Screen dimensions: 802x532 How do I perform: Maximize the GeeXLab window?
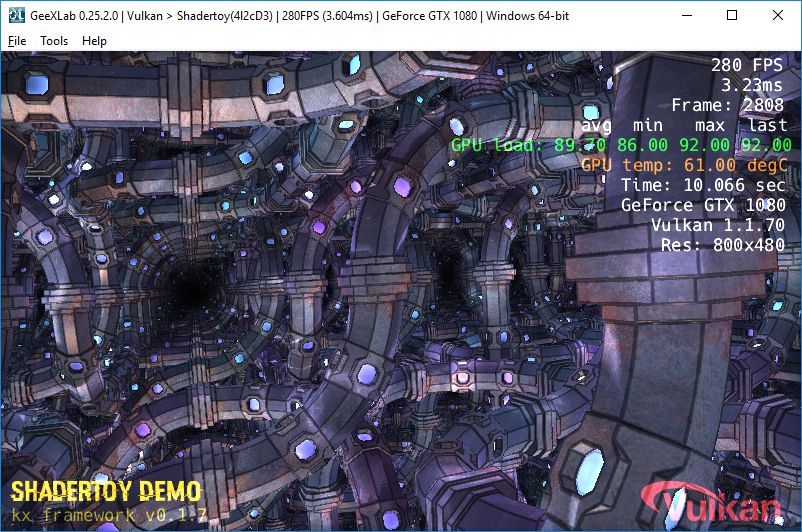732,15
